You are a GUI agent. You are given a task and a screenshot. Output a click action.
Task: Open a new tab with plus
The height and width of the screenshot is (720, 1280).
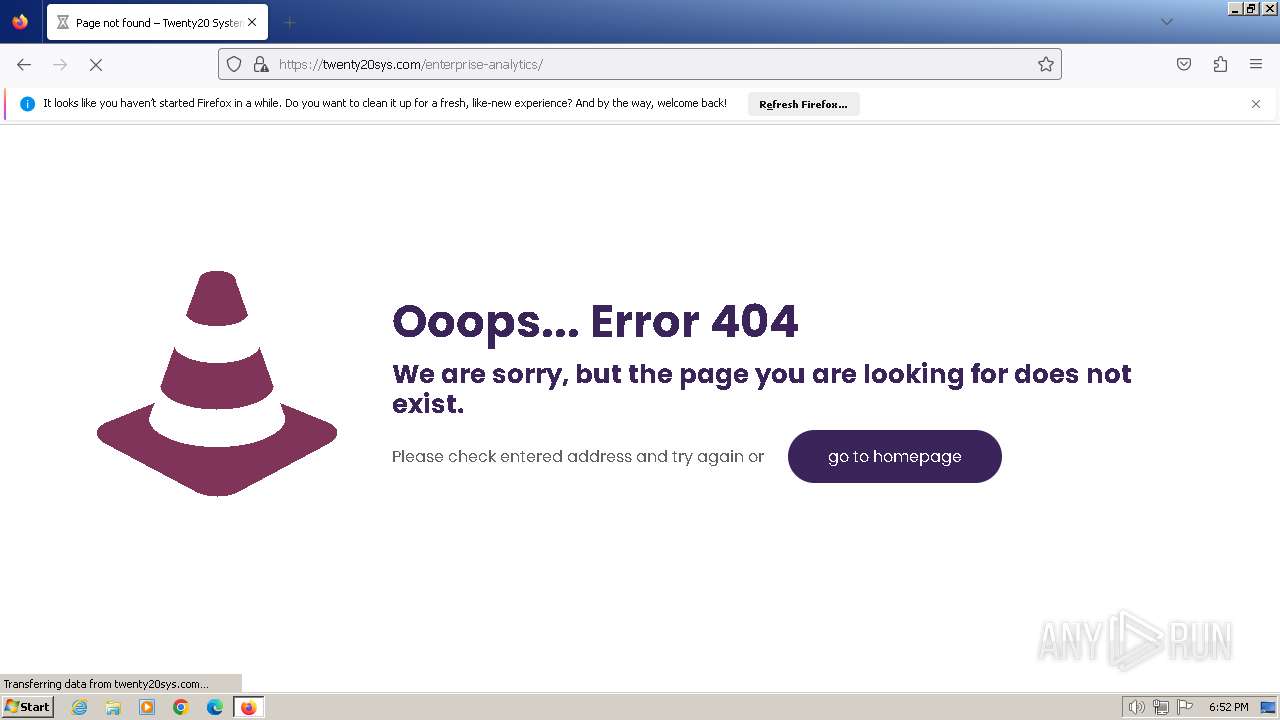(289, 22)
